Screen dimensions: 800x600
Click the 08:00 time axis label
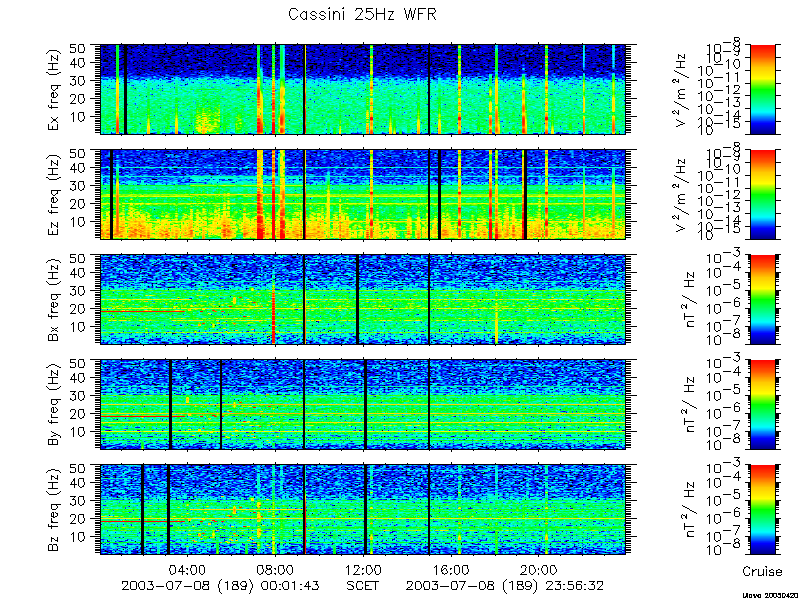pyautogui.click(x=275, y=569)
